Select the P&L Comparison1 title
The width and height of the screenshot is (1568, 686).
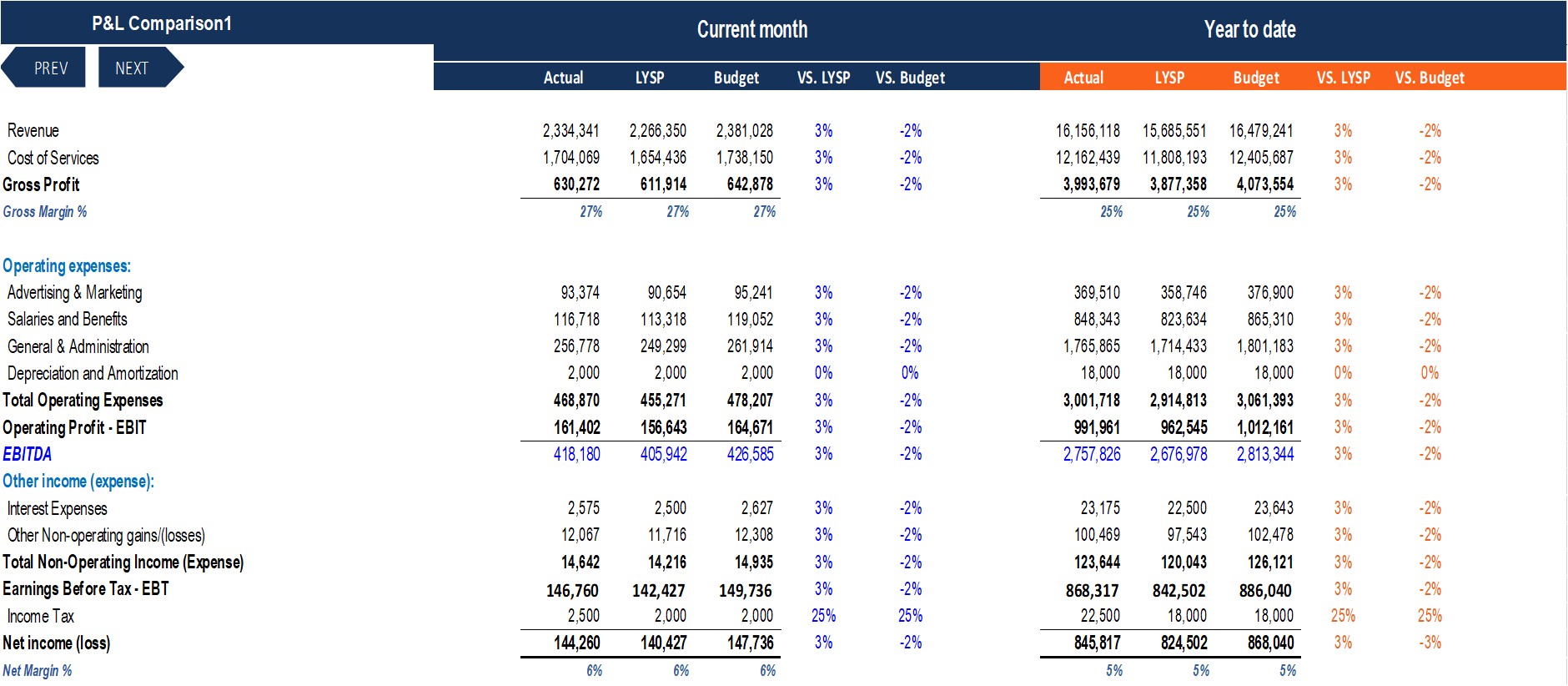(x=162, y=23)
